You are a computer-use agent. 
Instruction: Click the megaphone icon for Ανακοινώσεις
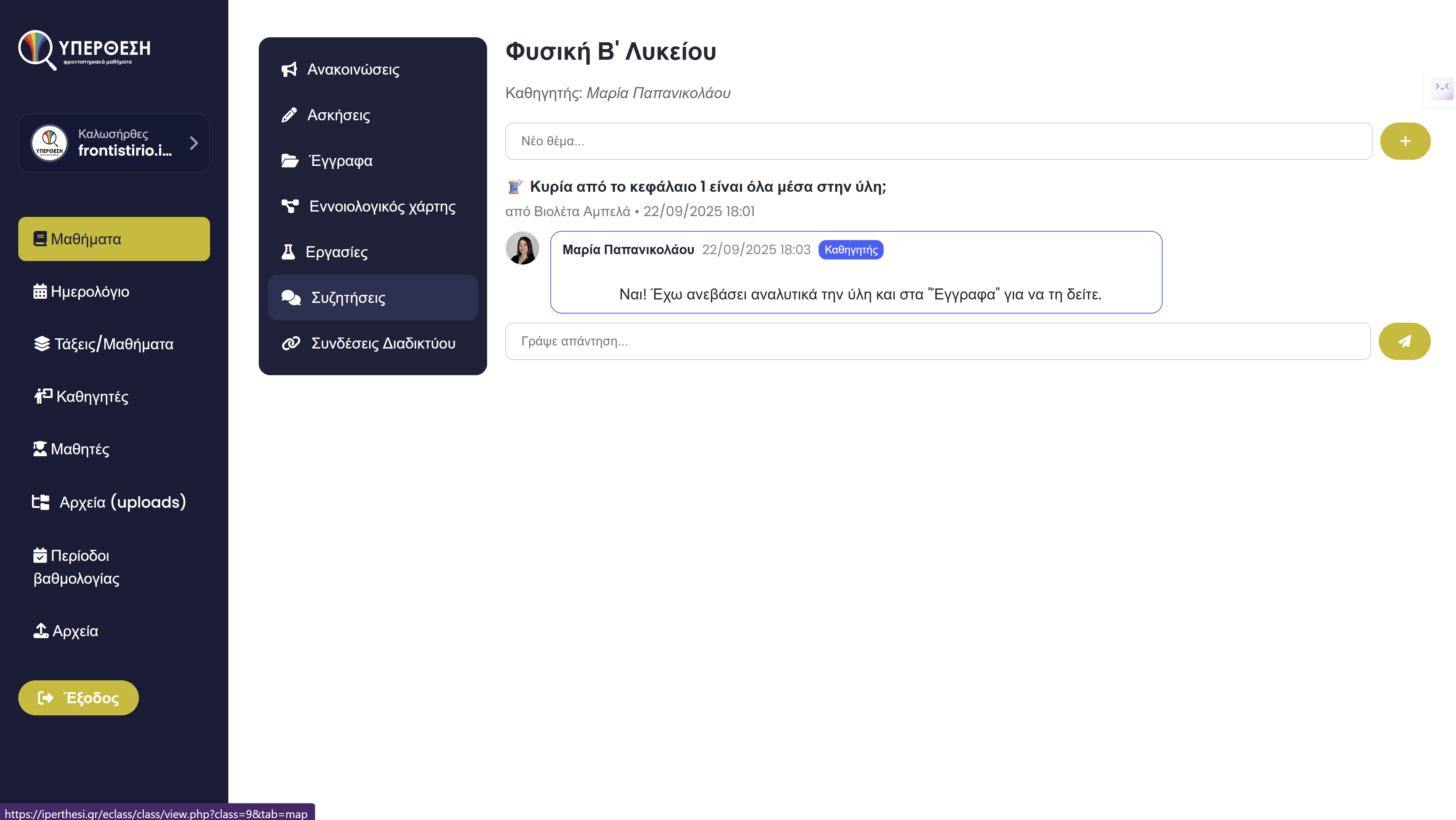pyautogui.click(x=289, y=70)
